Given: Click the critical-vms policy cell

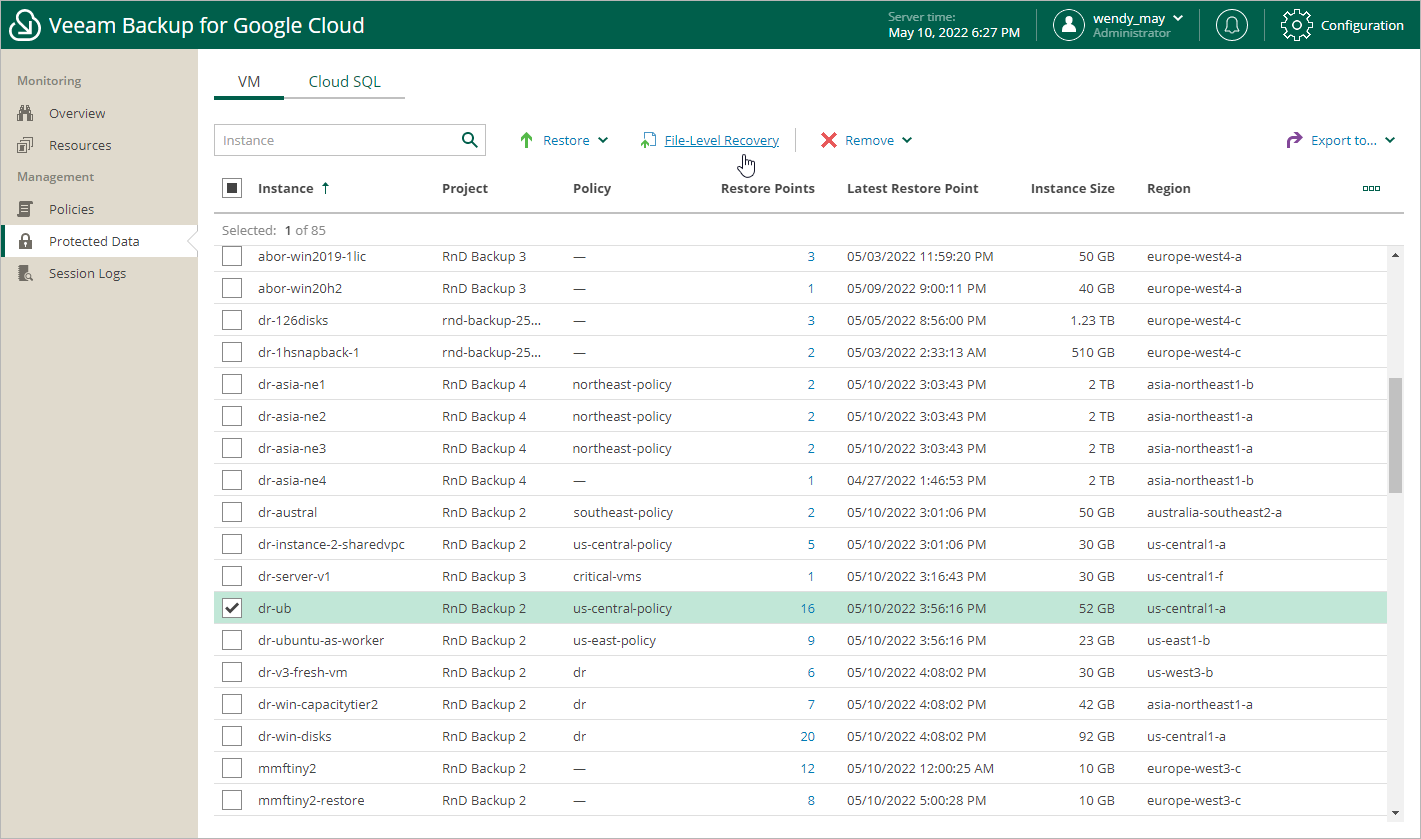Looking at the screenshot, I should click(607, 577).
